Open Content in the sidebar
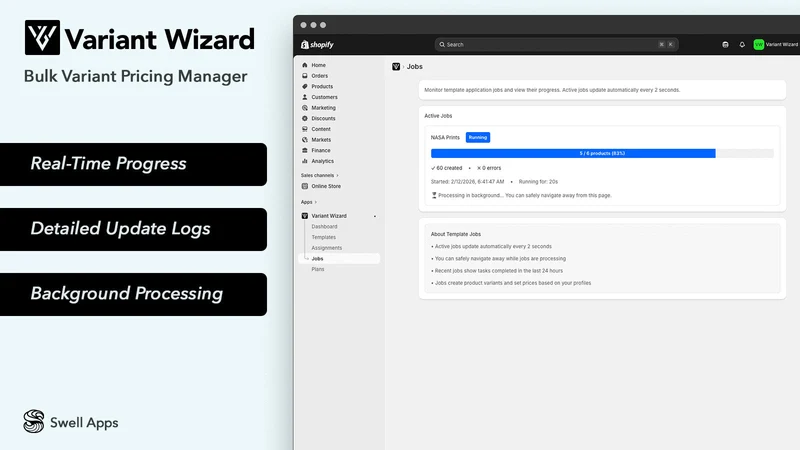 pos(321,129)
